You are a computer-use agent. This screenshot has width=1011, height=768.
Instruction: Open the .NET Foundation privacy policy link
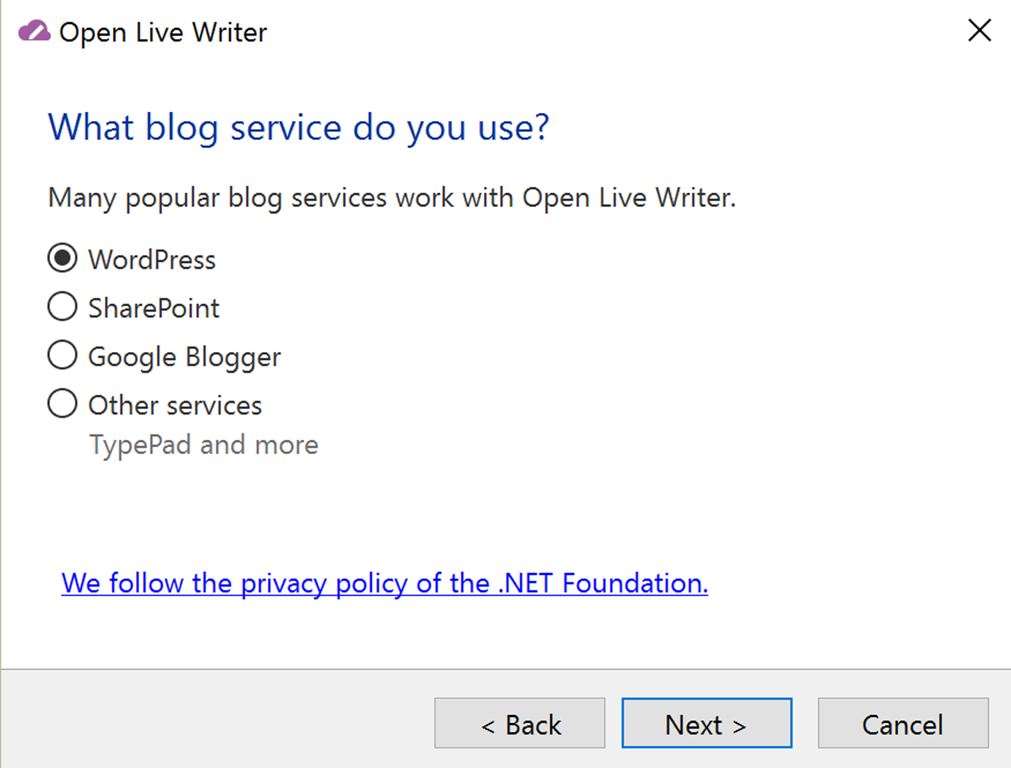pyautogui.click(x=385, y=583)
